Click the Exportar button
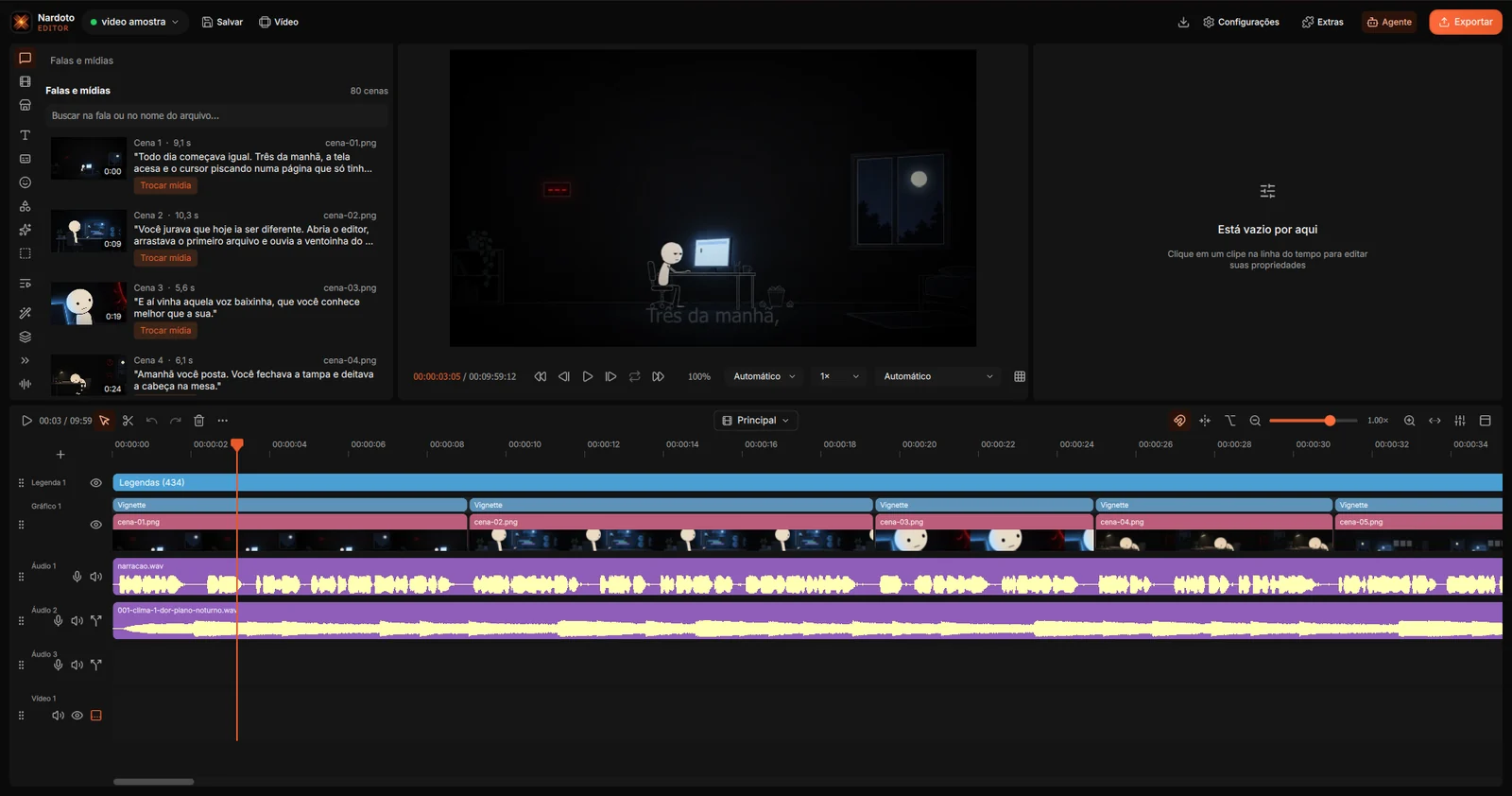This screenshot has width=1512, height=796. point(1466,22)
